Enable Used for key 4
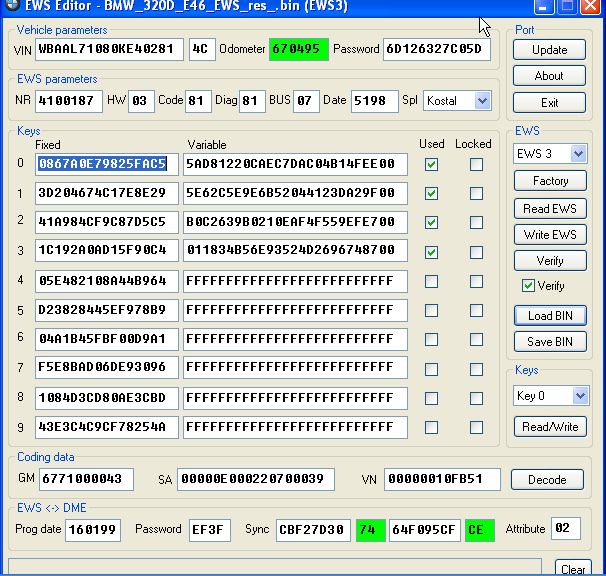Image resolution: width=606 pixels, height=576 pixels. [x=431, y=281]
